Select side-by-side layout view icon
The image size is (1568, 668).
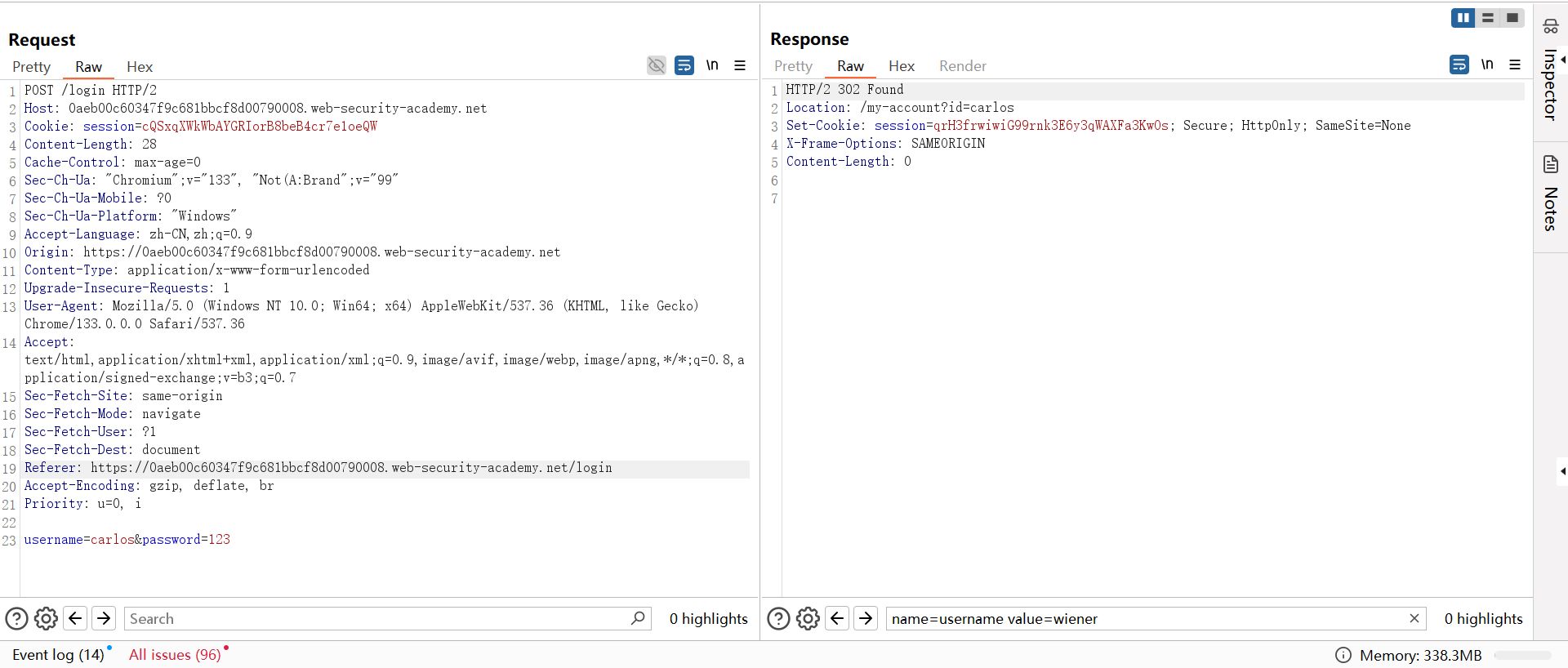[1463, 18]
